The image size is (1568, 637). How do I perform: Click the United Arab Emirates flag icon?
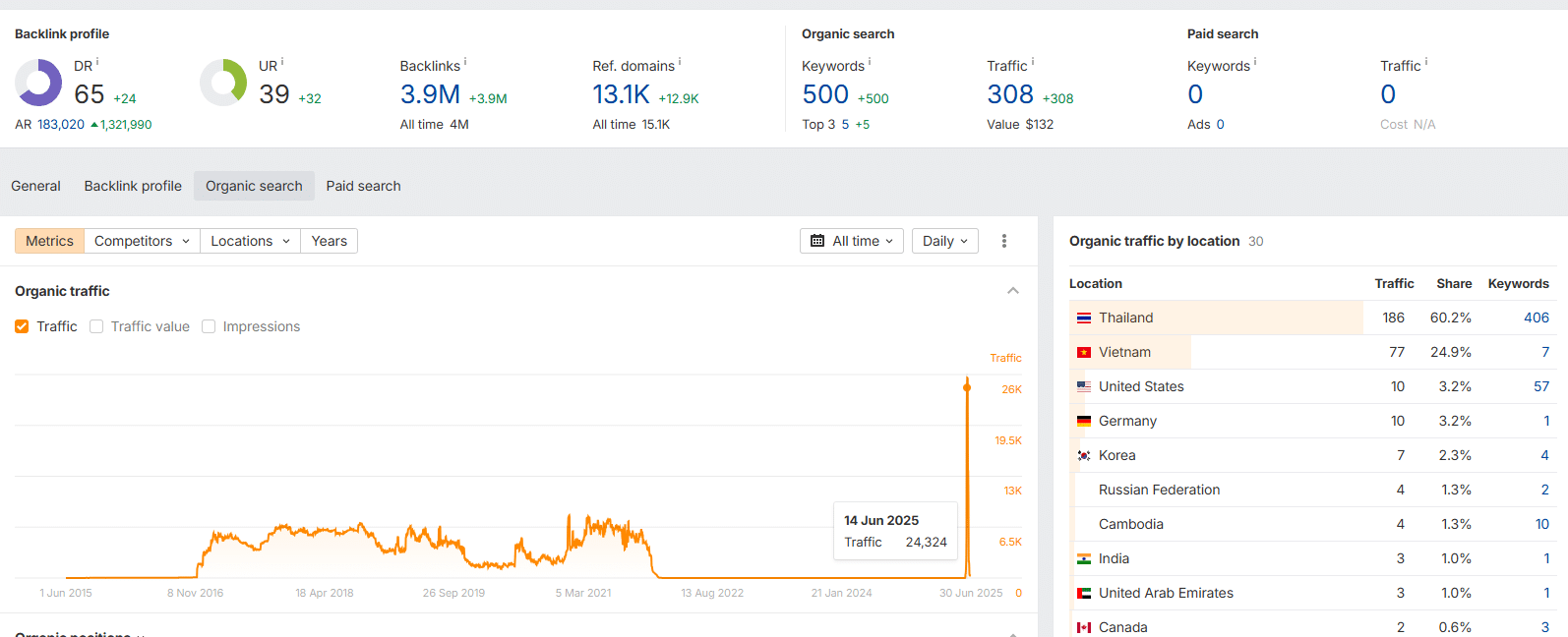click(1084, 594)
